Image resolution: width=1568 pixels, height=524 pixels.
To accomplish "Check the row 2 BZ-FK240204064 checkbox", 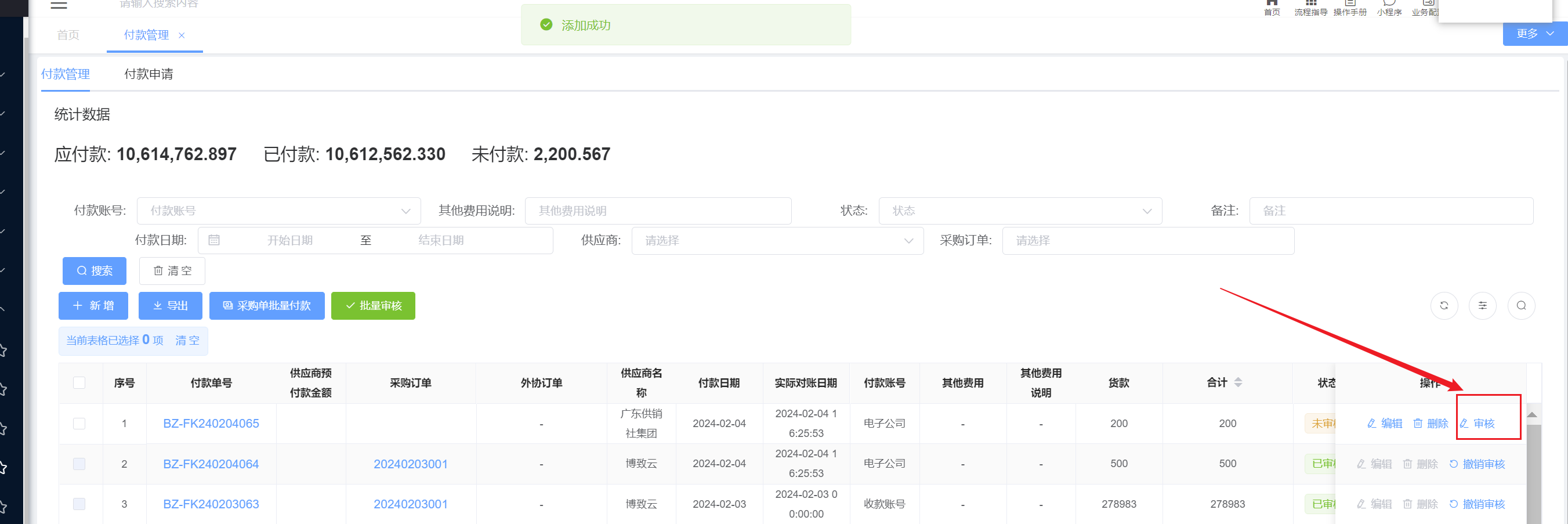I will click(79, 464).
